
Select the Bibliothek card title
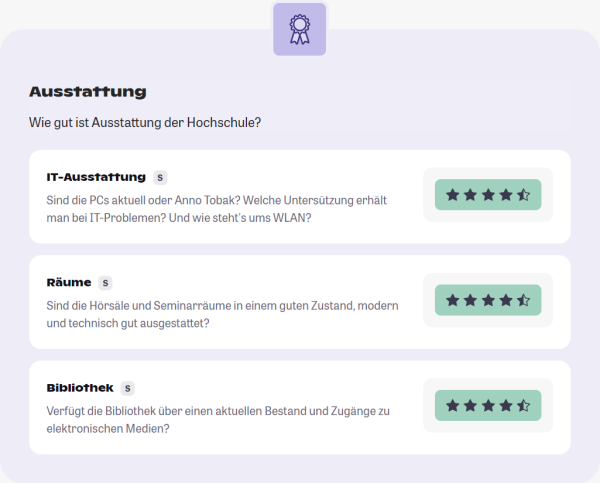pos(80,388)
